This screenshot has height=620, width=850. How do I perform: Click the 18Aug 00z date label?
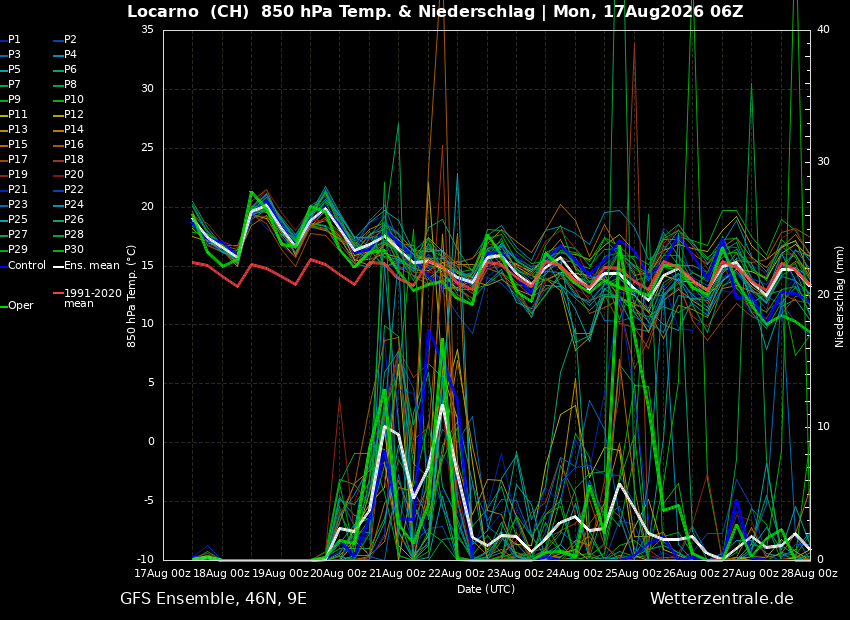point(221,573)
